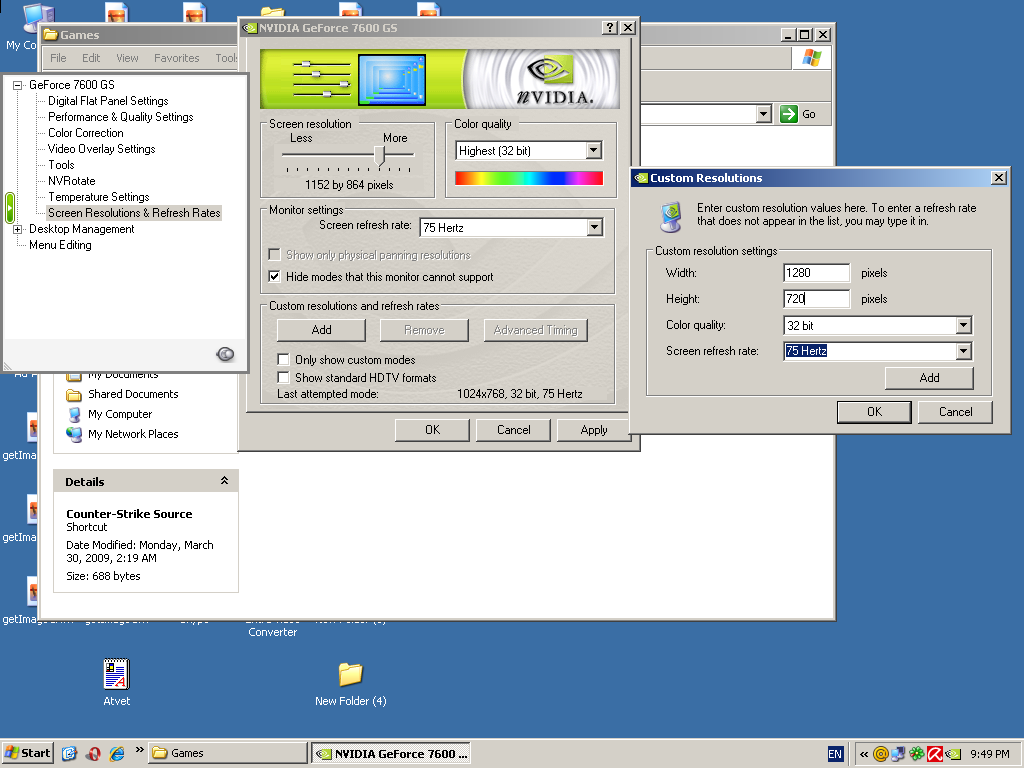Viewport: 1024px width, 768px height.
Task: Switch to Games taskbar button
Action: click(x=227, y=753)
